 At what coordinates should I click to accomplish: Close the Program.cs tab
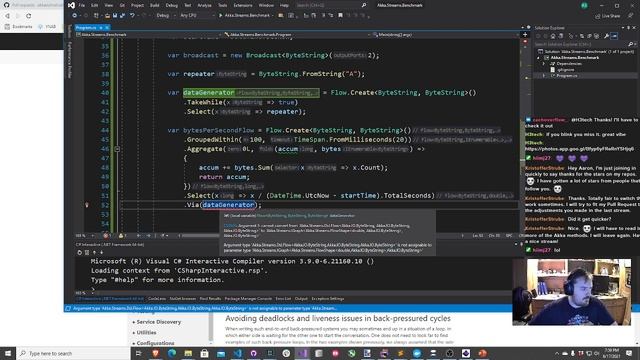click(x=107, y=27)
